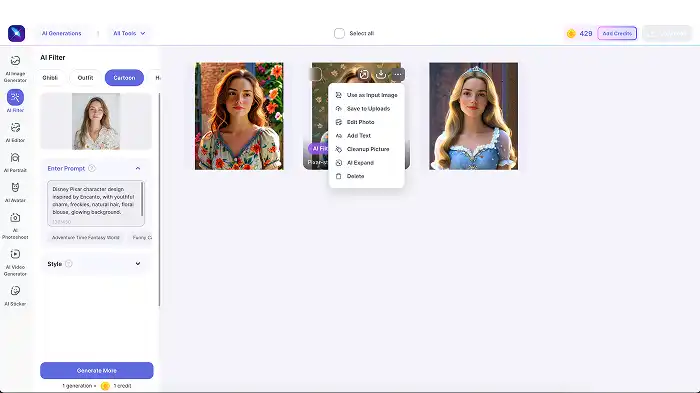Choose Use as Input Image
The height and width of the screenshot is (393, 700).
(x=367, y=95)
